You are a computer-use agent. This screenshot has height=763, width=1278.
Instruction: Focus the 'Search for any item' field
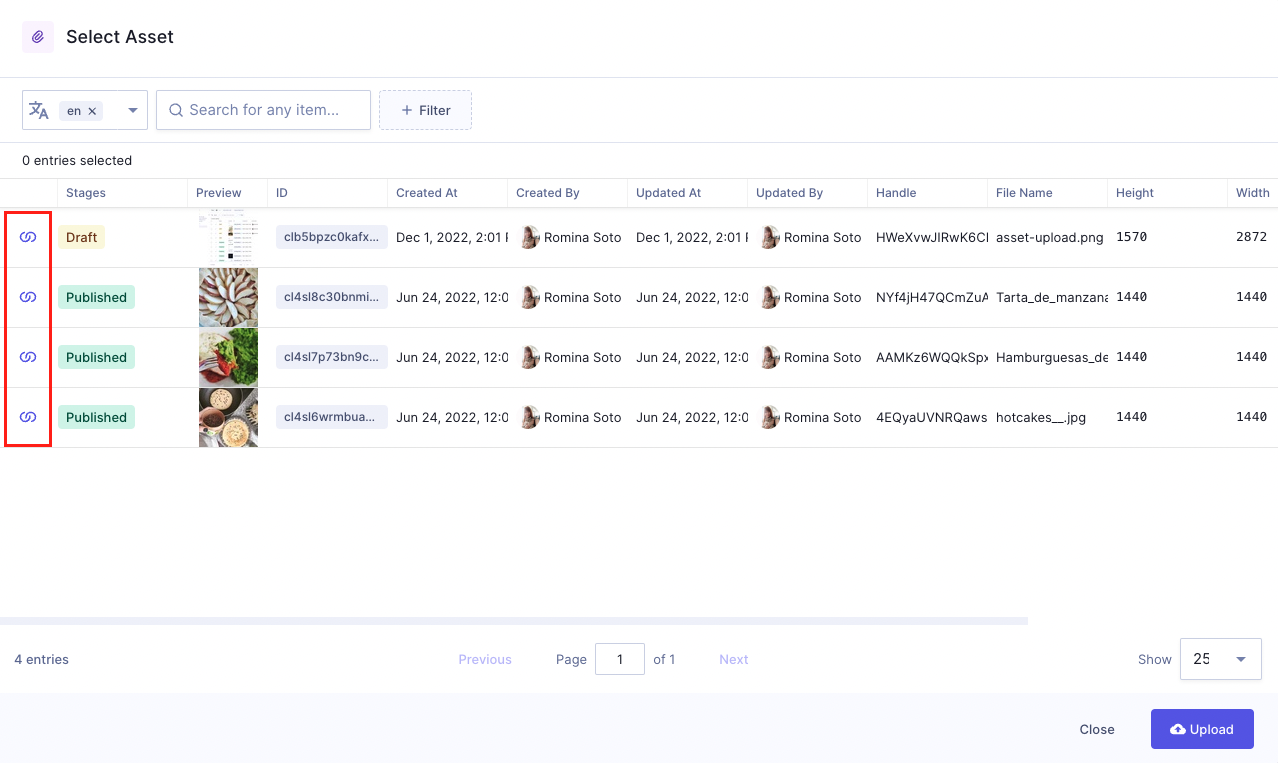[272, 110]
